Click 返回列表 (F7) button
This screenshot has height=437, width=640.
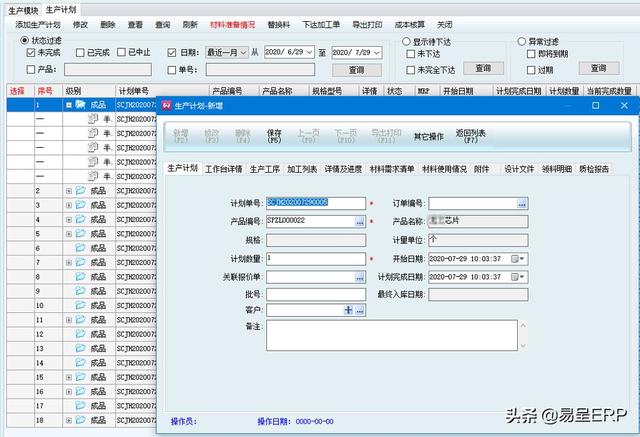(471, 136)
